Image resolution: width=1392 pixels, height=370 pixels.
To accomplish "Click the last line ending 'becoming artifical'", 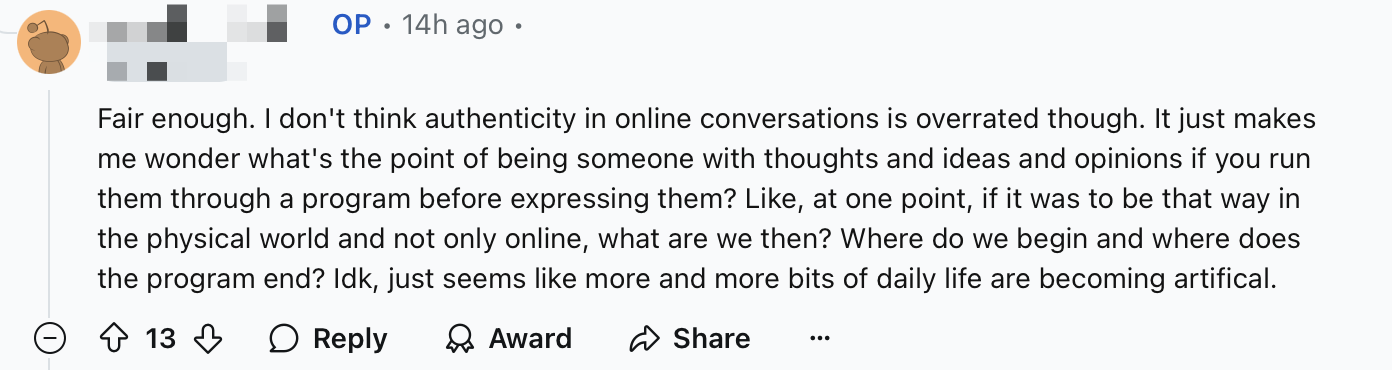I will [x=687, y=277].
